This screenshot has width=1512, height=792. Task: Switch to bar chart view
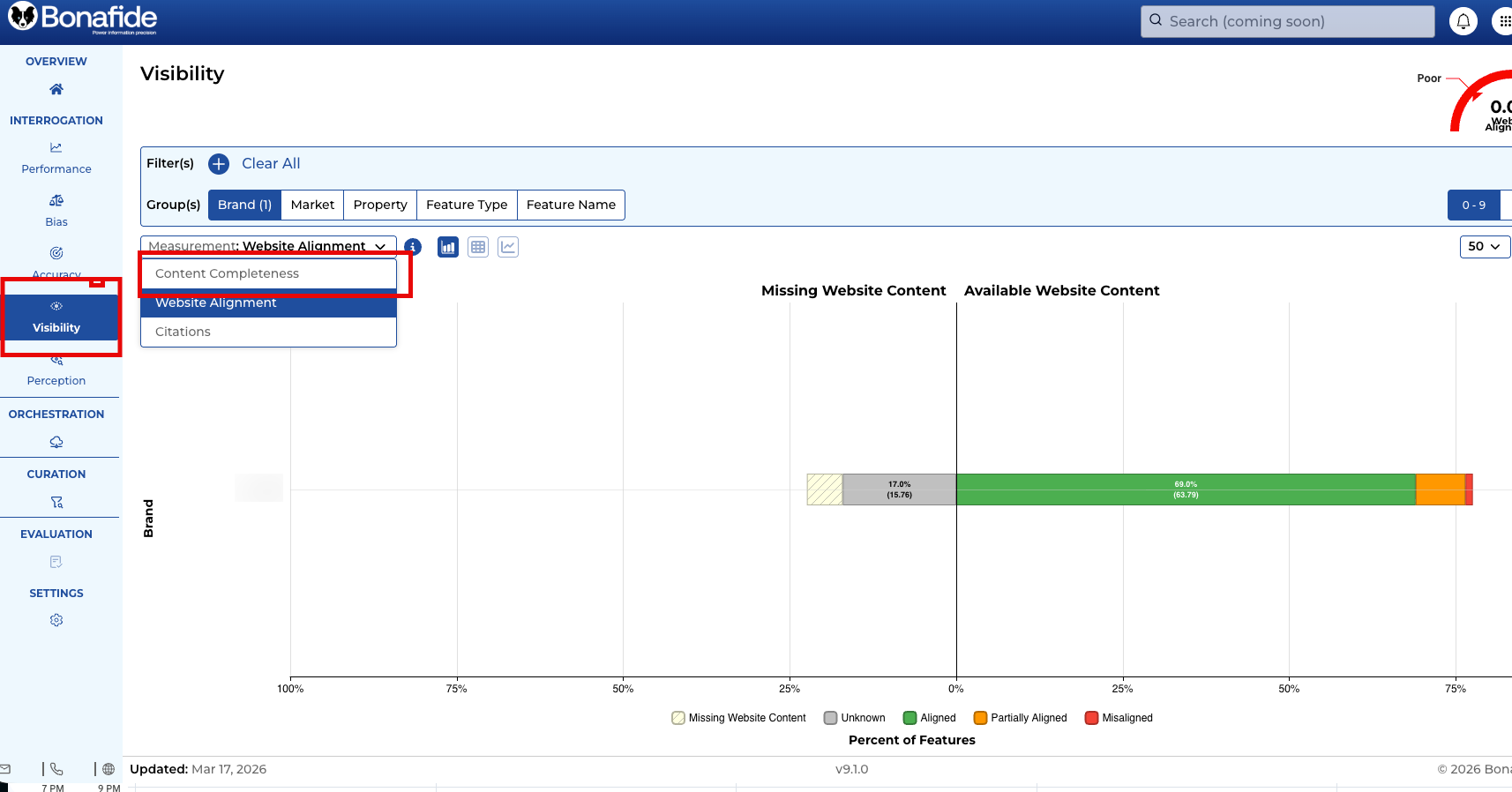pyautogui.click(x=448, y=247)
